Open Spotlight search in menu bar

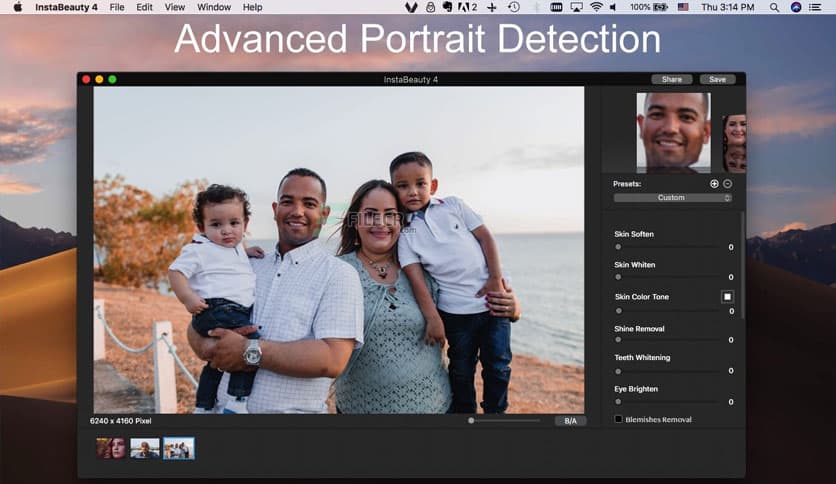pyautogui.click(x=775, y=7)
